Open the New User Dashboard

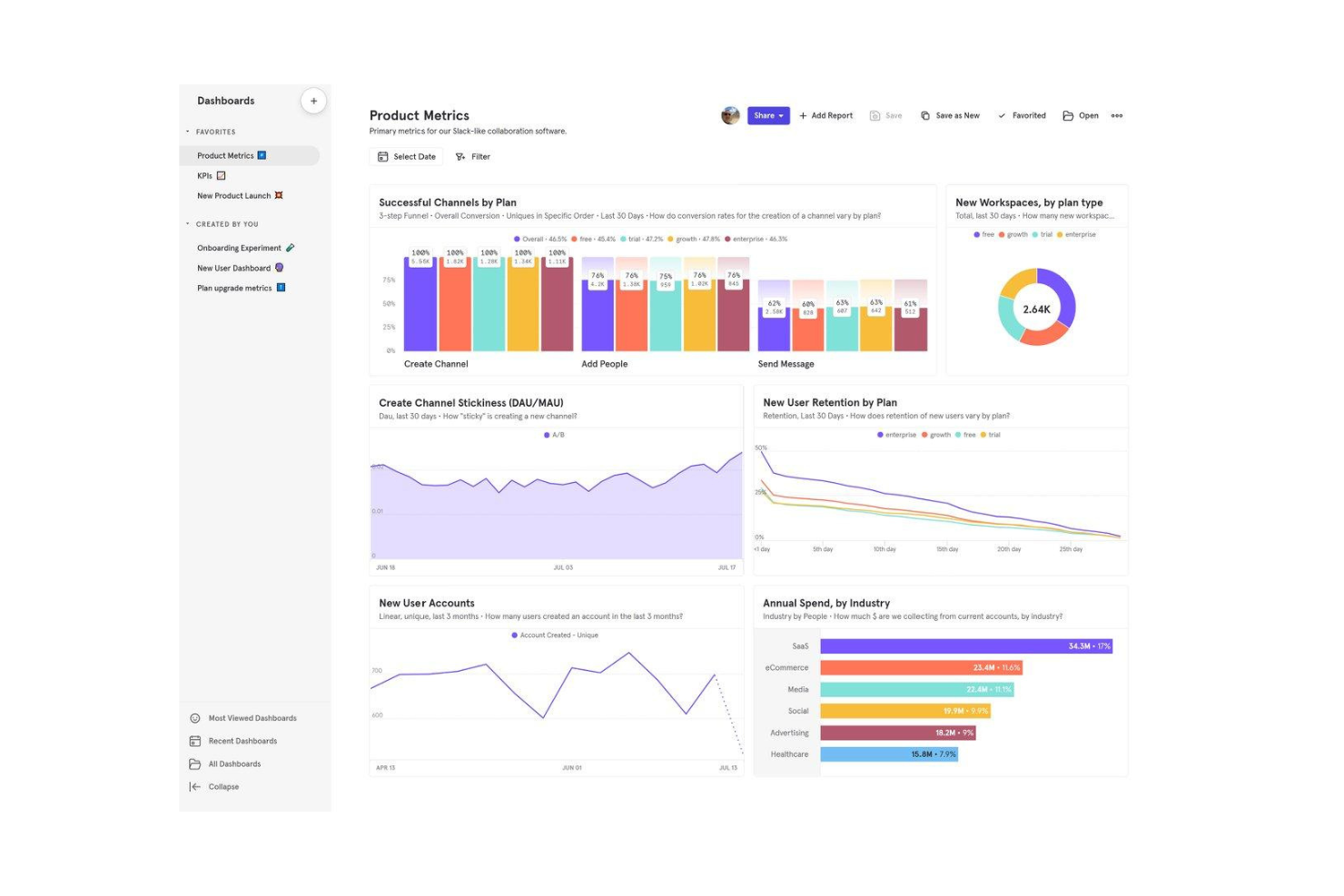pos(240,268)
